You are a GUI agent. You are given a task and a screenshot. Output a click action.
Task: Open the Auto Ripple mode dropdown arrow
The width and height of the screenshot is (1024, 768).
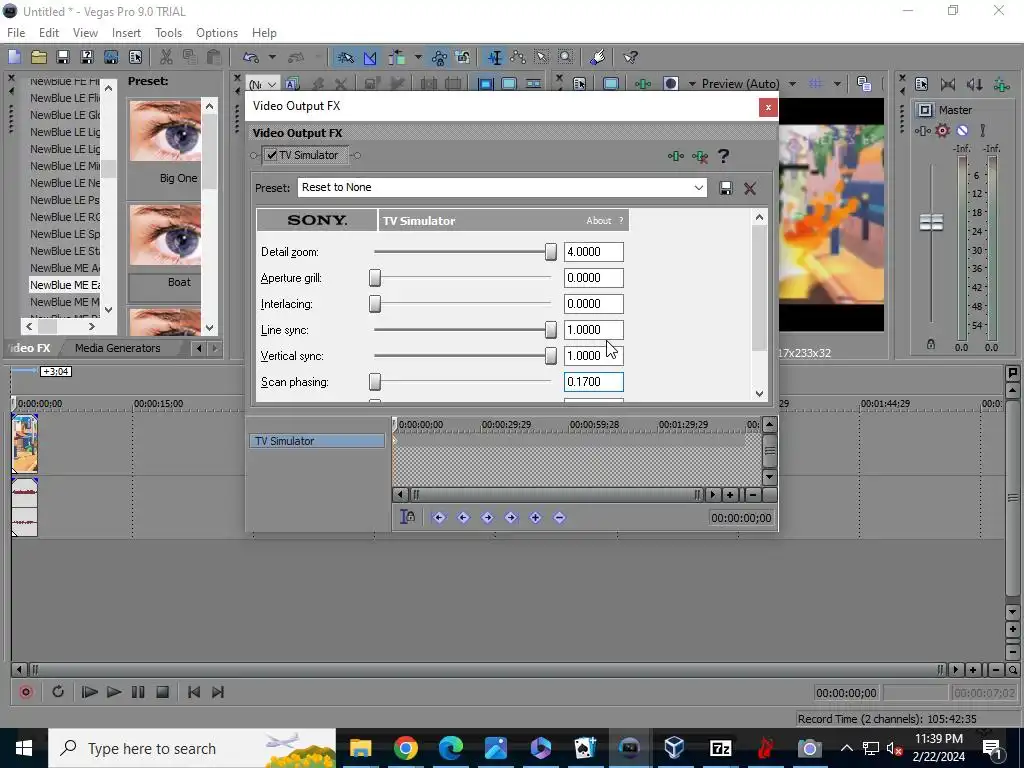[x=417, y=57]
